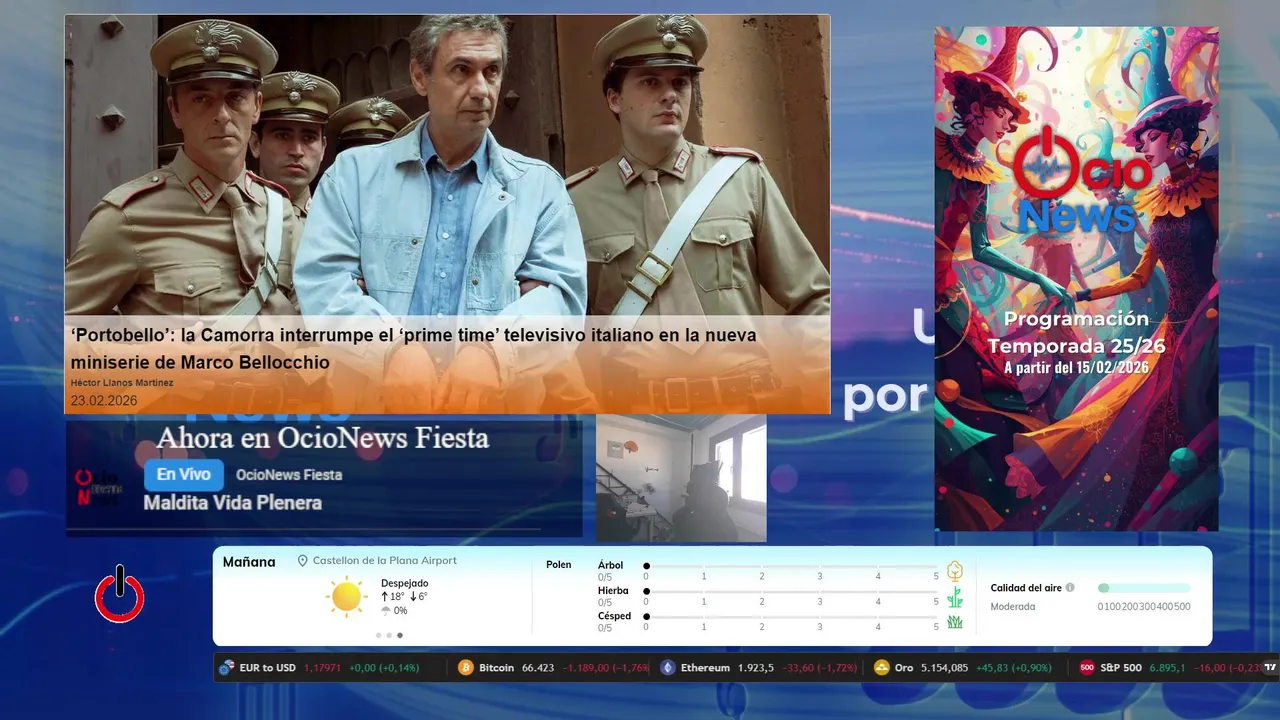The image size is (1280, 720).
Task: Click the Hierba pollen level slider
Action: [792, 592]
